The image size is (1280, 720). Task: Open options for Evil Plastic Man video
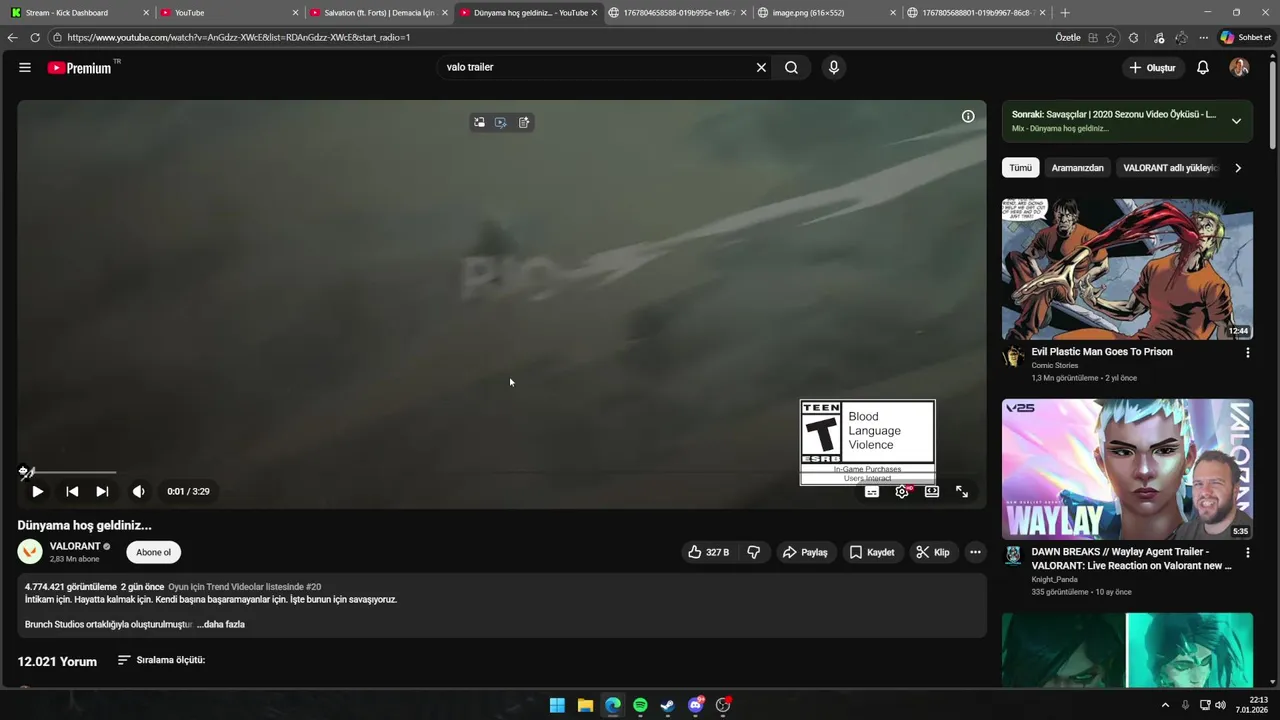point(1247,353)
